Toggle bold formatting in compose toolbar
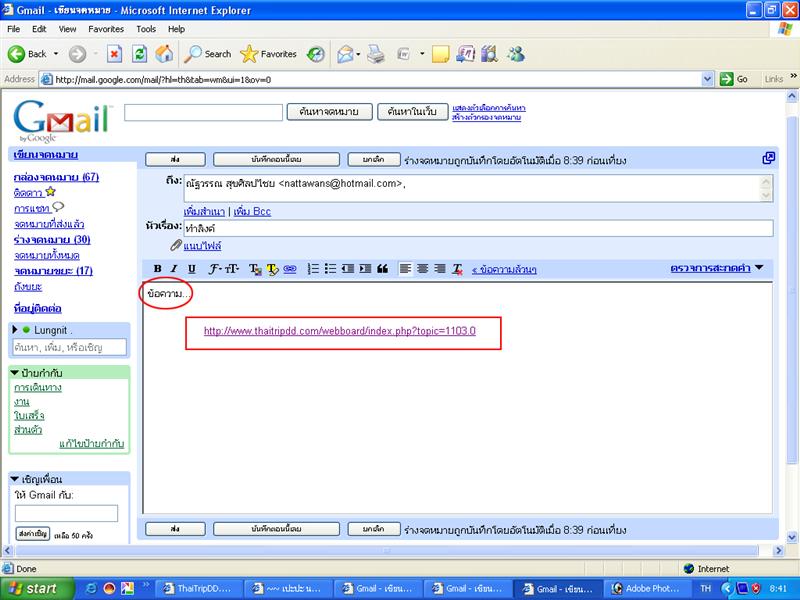Screen dimensions: 800x600 158,269
